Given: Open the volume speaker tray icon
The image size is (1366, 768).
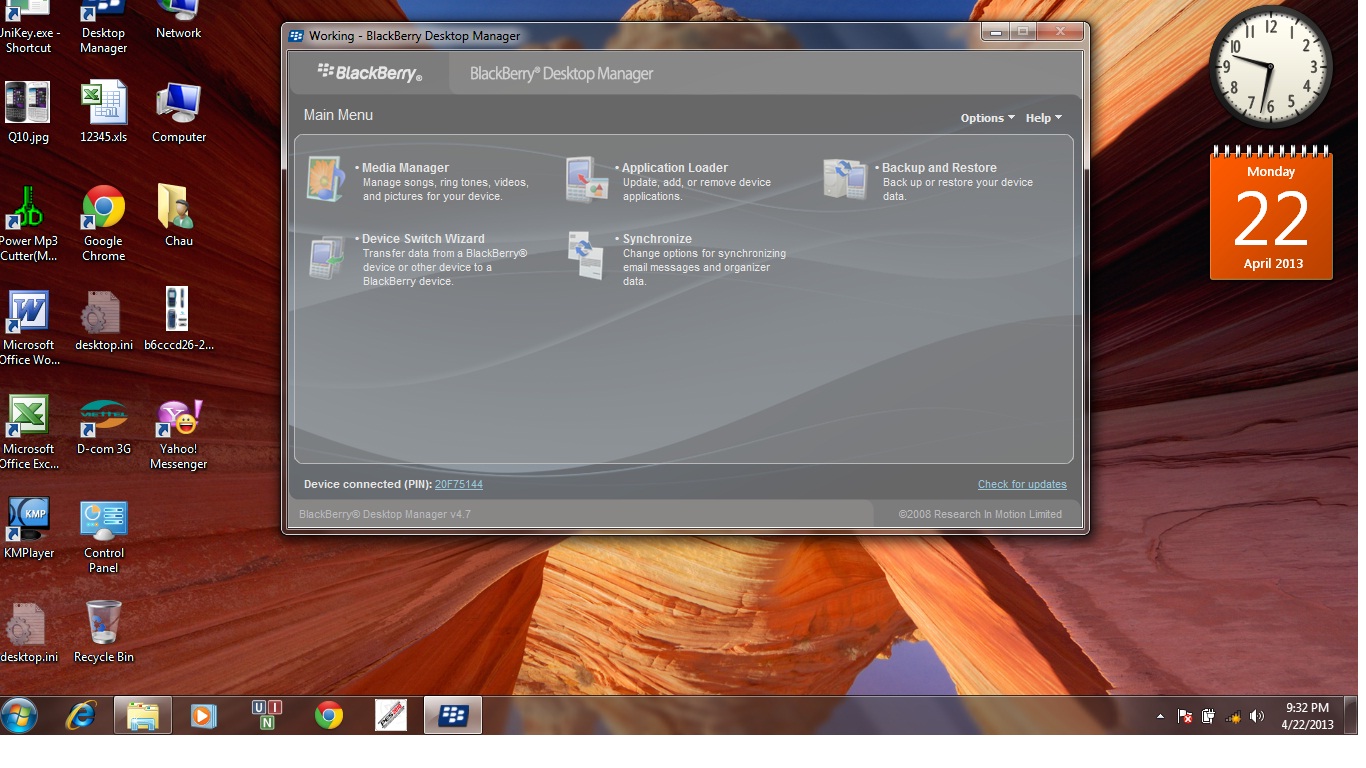Looking at the screenshot, I should point(1256,716).
